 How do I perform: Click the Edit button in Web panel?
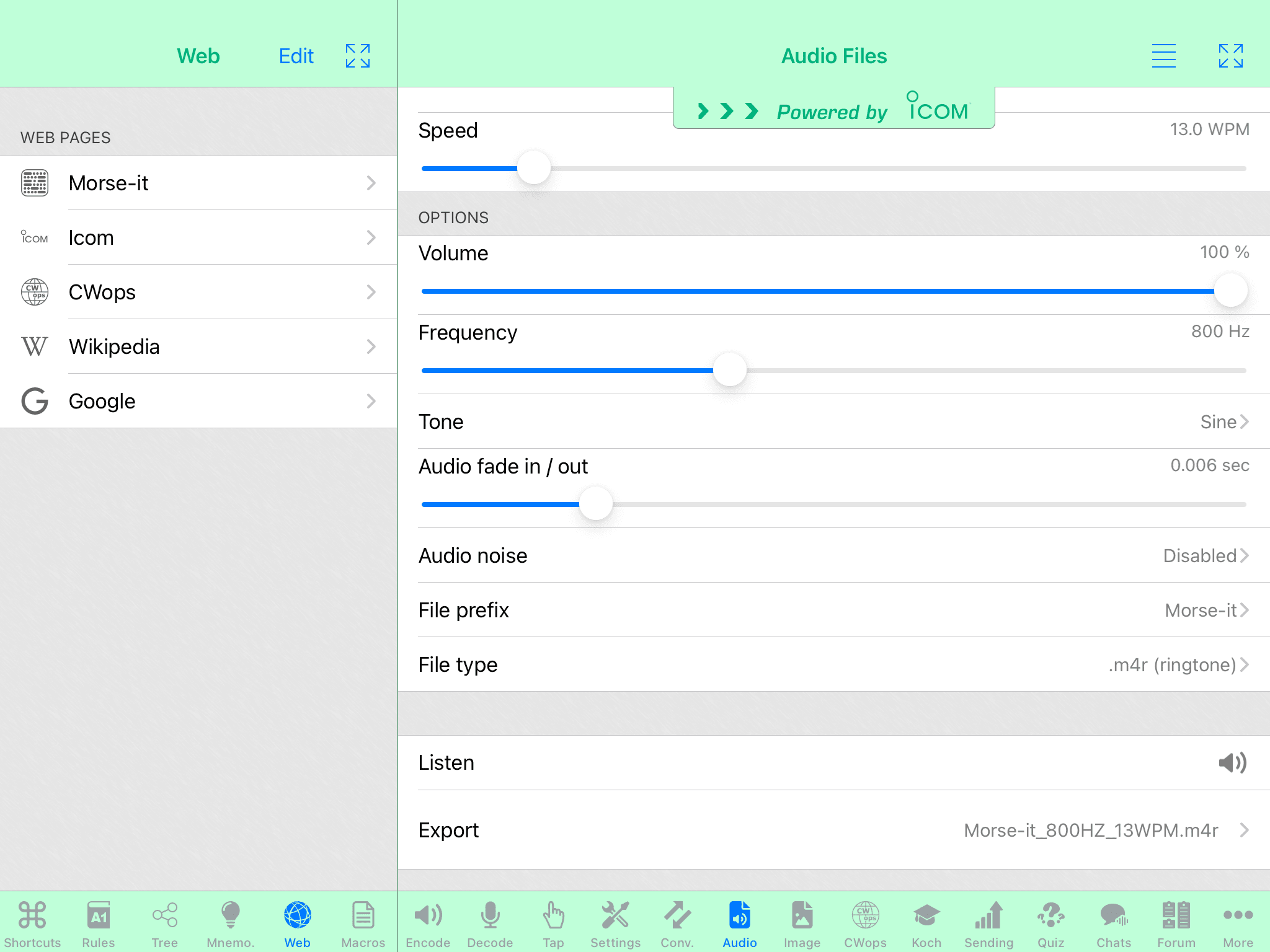click(296, 56)
